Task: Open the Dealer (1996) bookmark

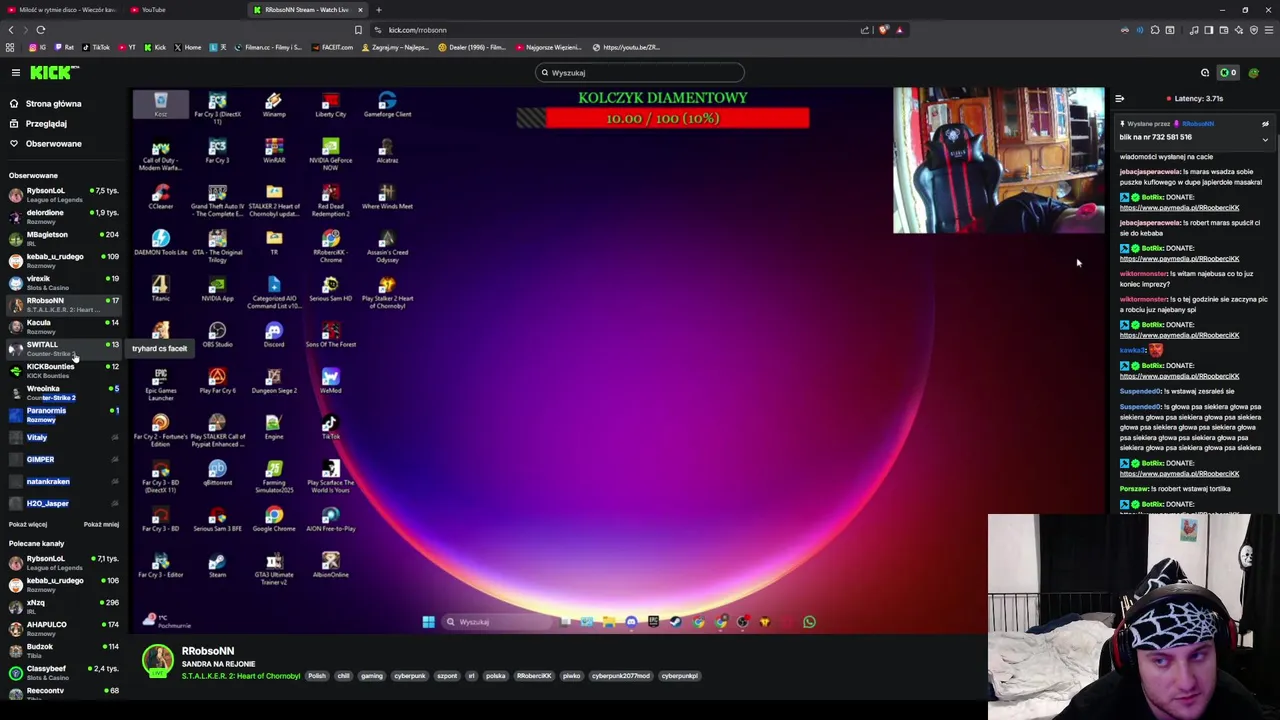Action: [472, 47]
